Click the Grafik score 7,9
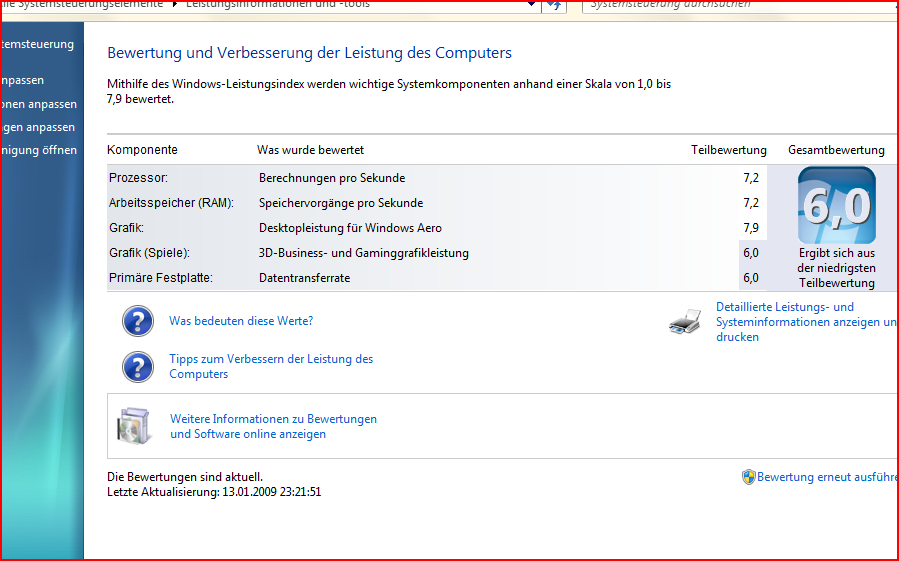 [x=751, y=228]
